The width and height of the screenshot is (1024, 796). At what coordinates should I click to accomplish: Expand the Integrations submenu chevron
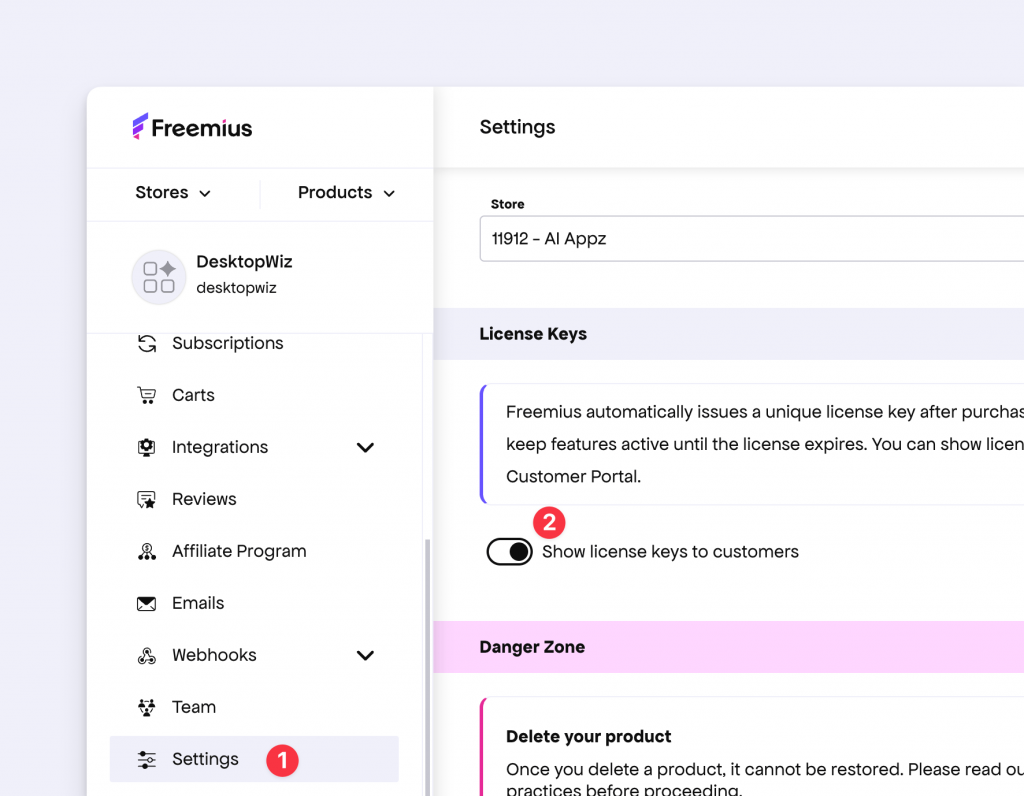365,447
